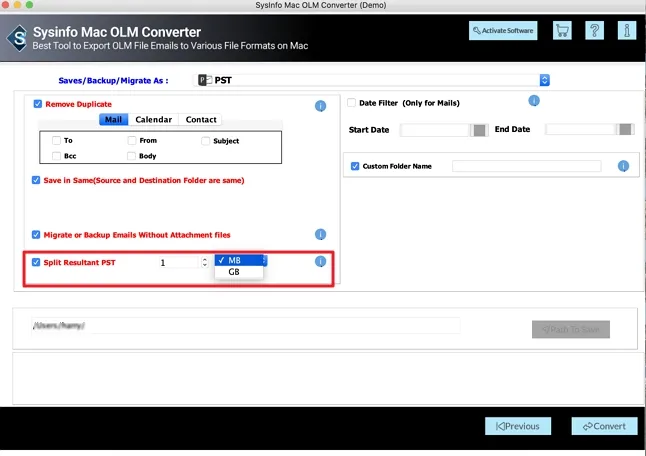Viewport: 646px width, 456px height.
Task: Tick the From field checkbox
Action: pos(132,140)
